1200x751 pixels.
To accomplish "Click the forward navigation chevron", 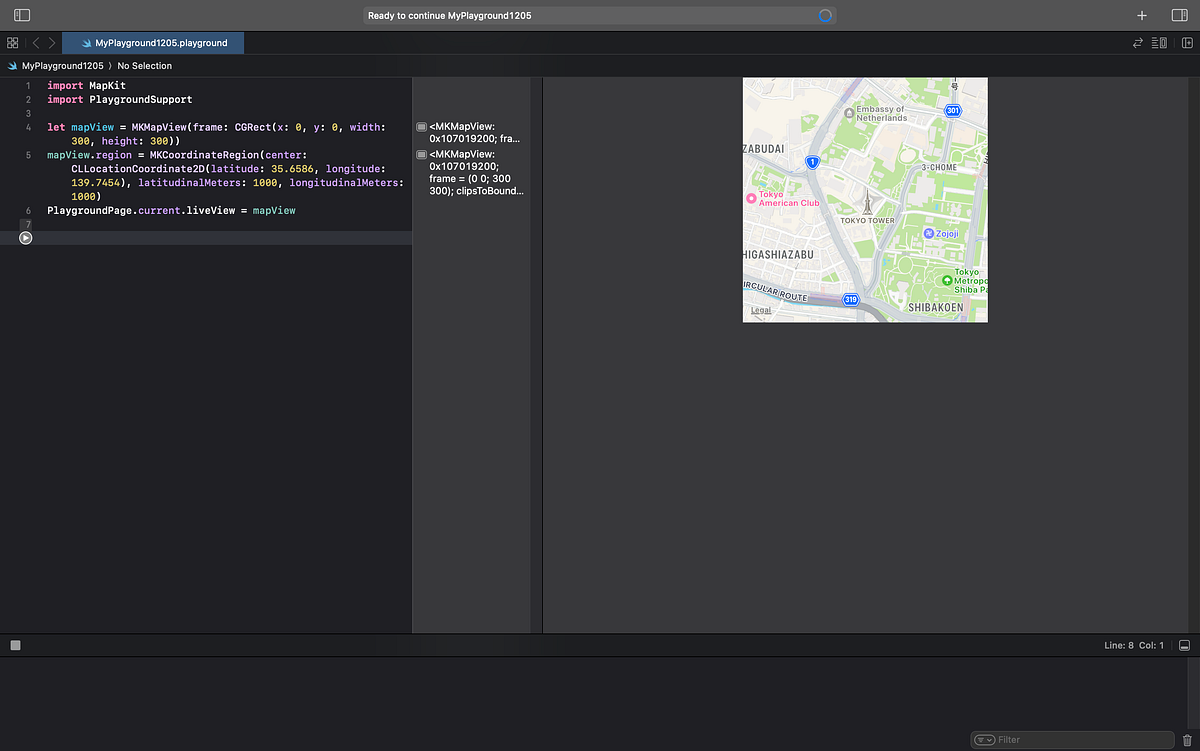I will coord(52,43).
